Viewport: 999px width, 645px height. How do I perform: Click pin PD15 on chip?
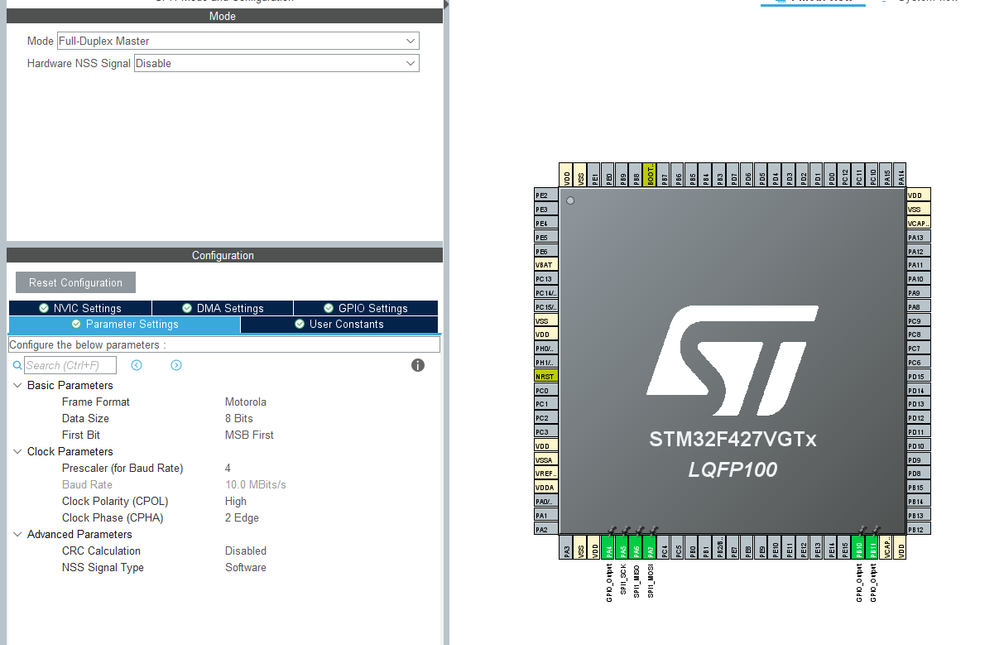pyautogui.click(x=919, y=376)
